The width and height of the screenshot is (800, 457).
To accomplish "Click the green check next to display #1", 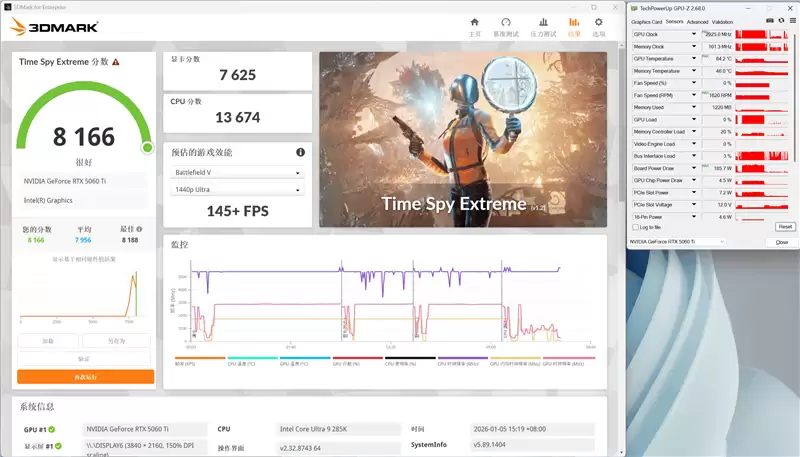I will (58, 446).
